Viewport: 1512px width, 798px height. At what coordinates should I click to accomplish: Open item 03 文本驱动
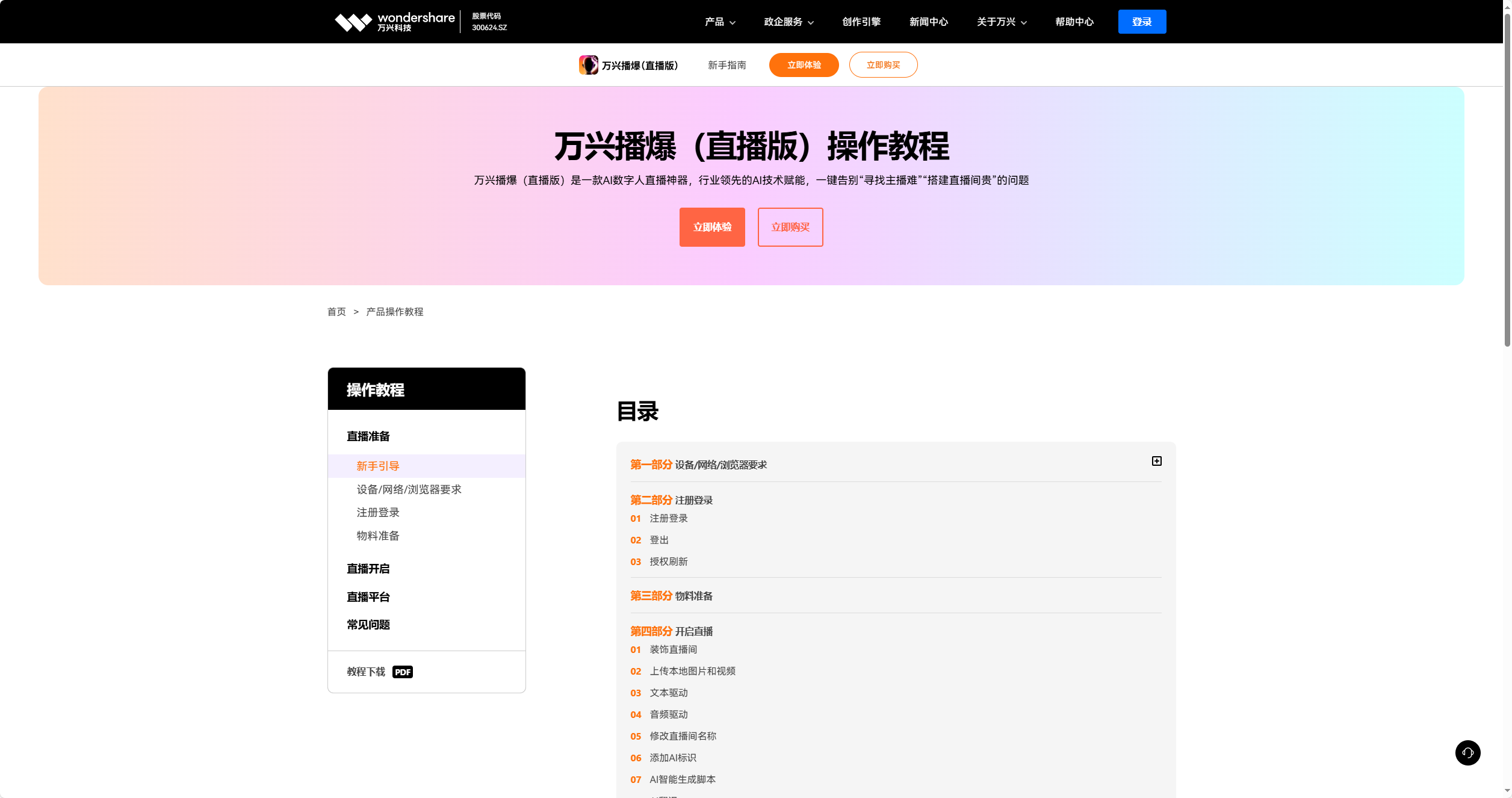point(659,693)
